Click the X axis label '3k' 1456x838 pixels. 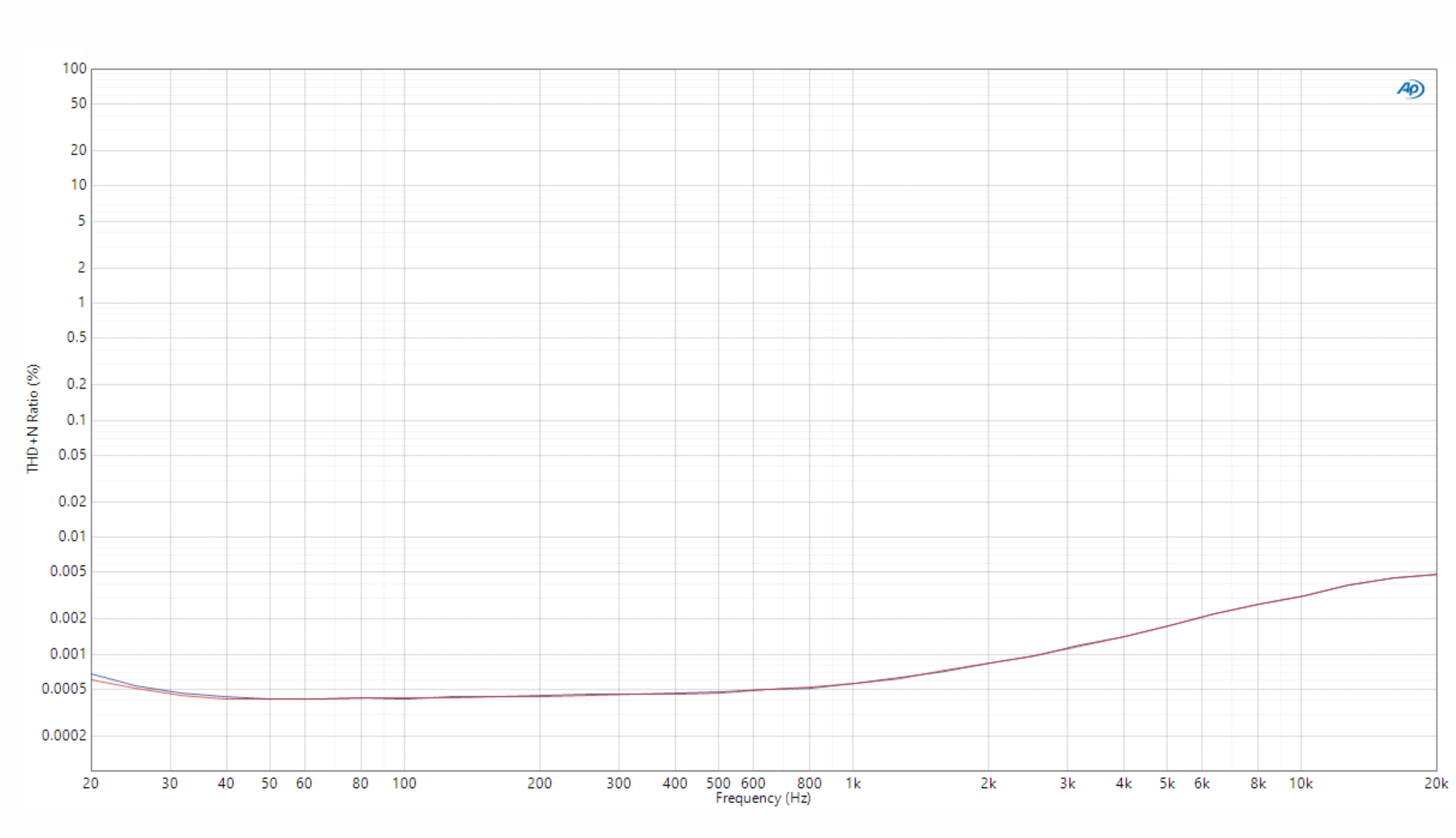[x=1068, y=783]
